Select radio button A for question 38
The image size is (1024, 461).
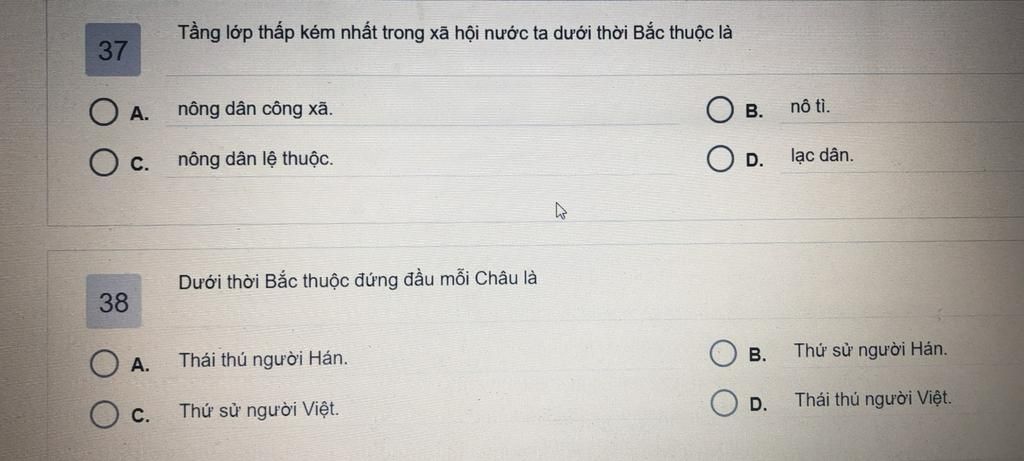pos(104,363)
